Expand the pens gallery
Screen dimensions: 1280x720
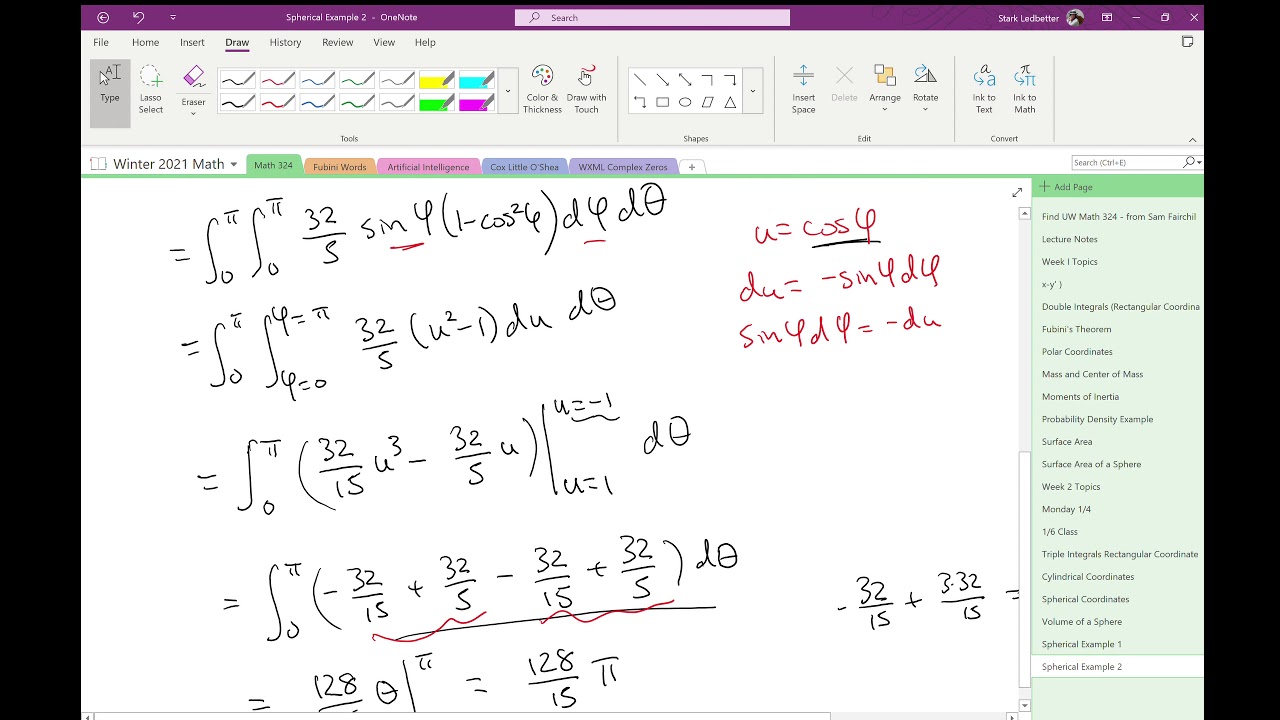[x=508, y=91]
